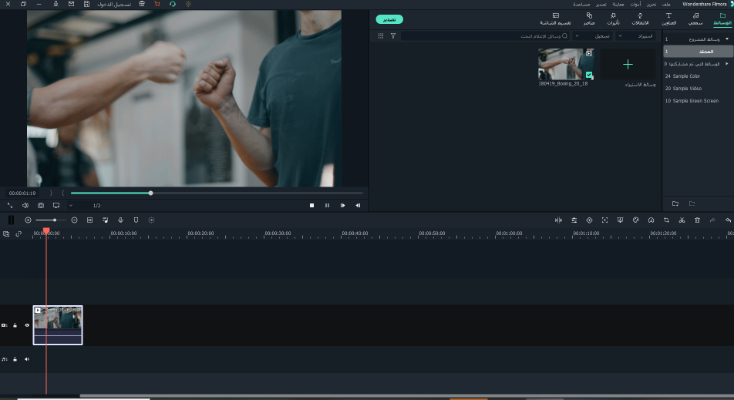The image size is (734, 400).
Task: Click the filter icon in media library
Action: [x=393, y=36]
